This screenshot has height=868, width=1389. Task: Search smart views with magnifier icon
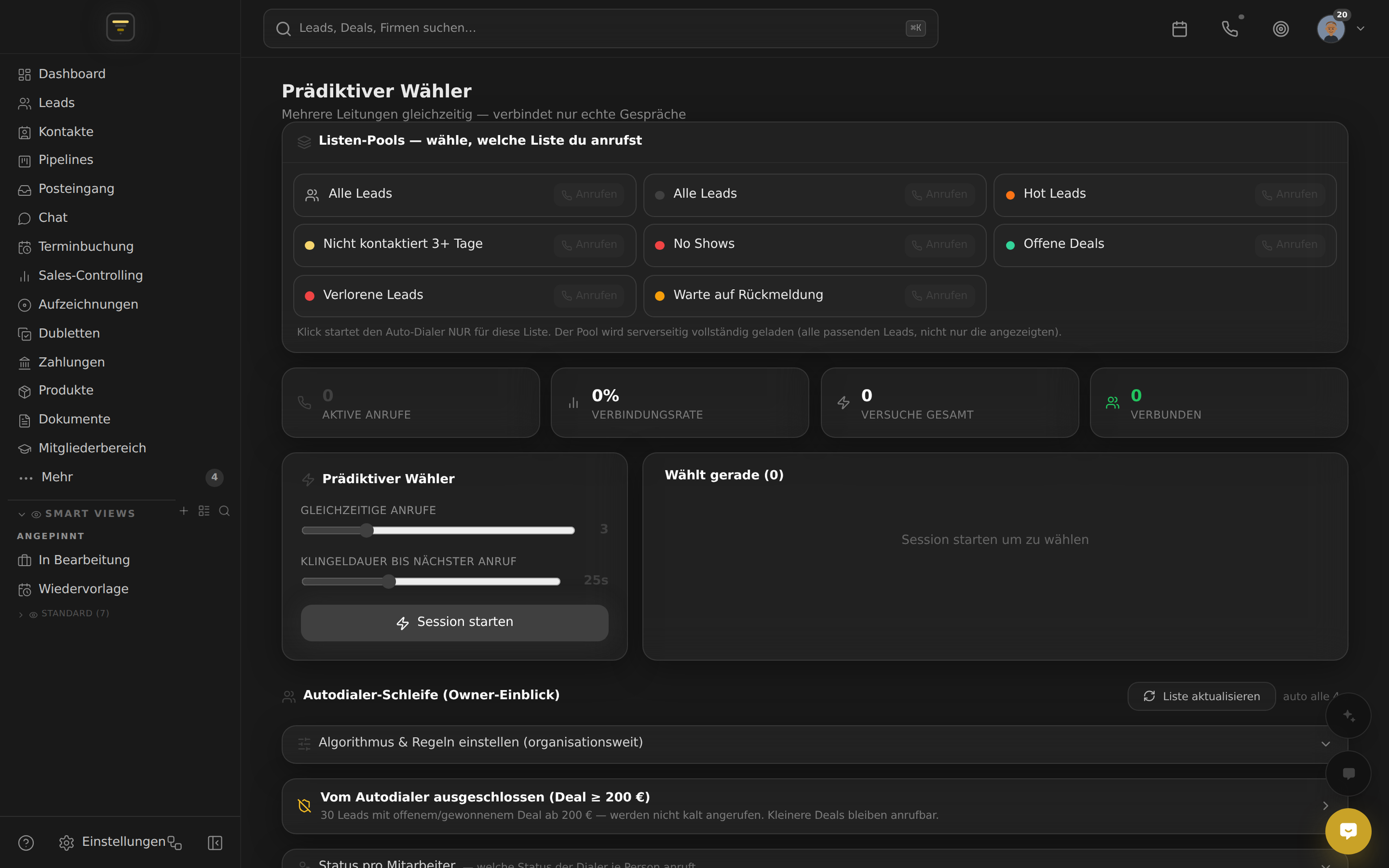click(x=225, y=511)
